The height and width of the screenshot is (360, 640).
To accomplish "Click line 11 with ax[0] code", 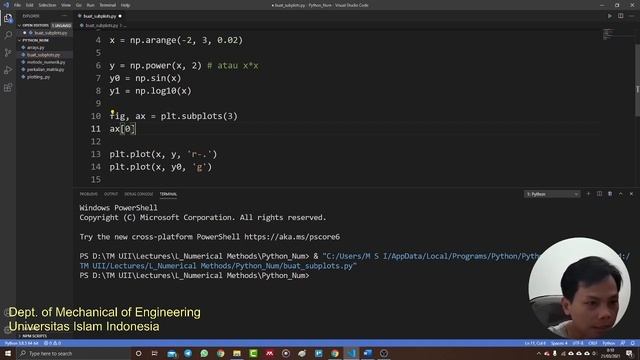I will (122, 129).
